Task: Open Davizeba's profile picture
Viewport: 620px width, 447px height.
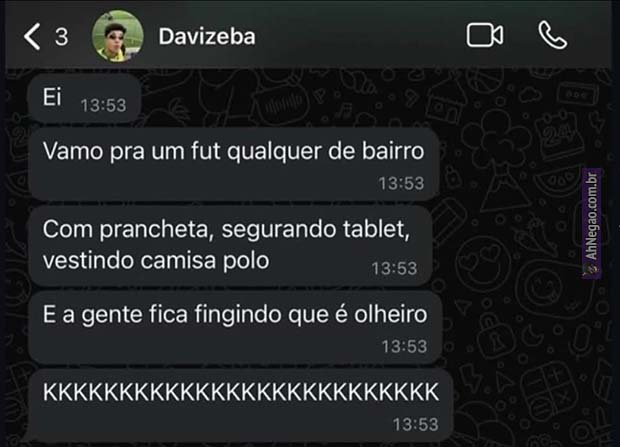Action: coord(117,36)
